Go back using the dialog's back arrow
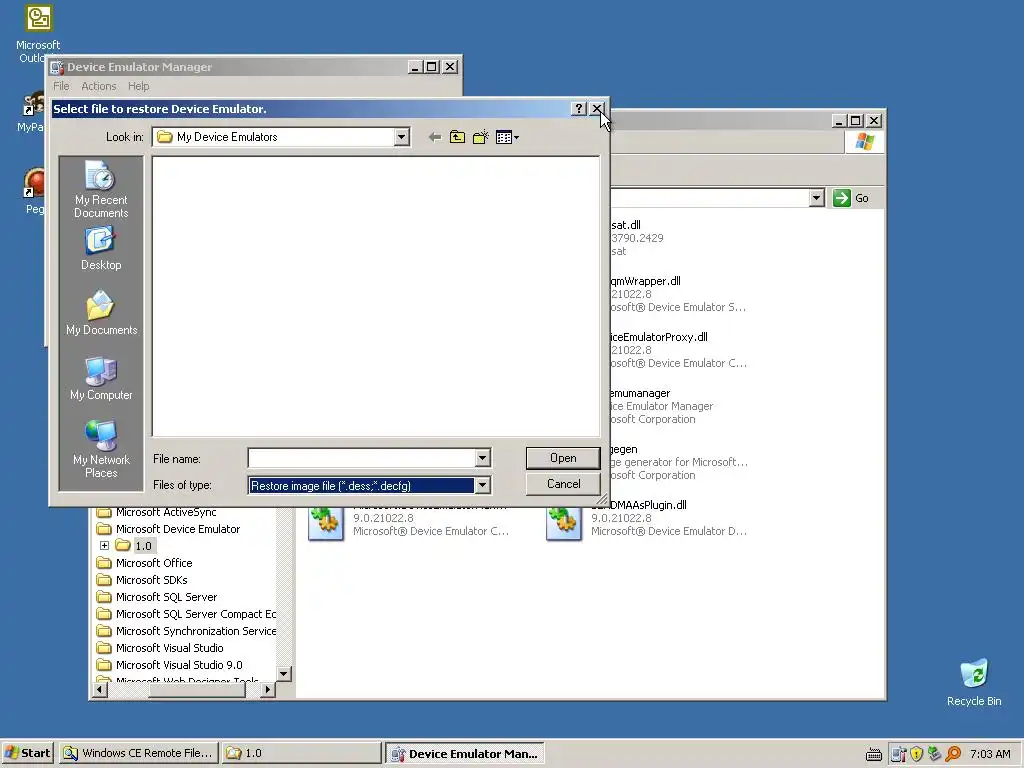The width and height of the screenshot is (1024, 768). pyautogui.click(x=434, y=137)
